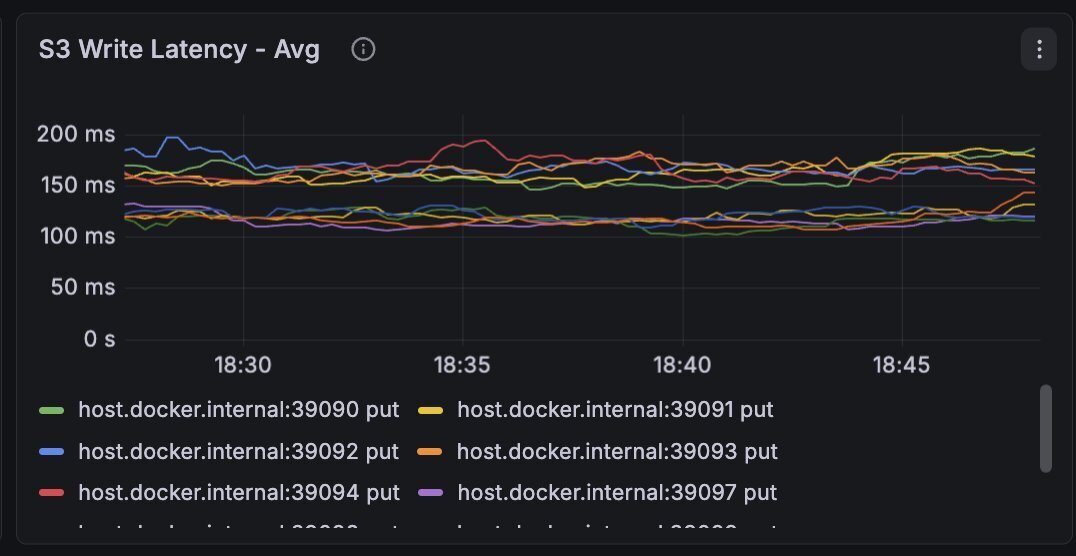Click the 18:40 time axis label

tap(682, 364)
